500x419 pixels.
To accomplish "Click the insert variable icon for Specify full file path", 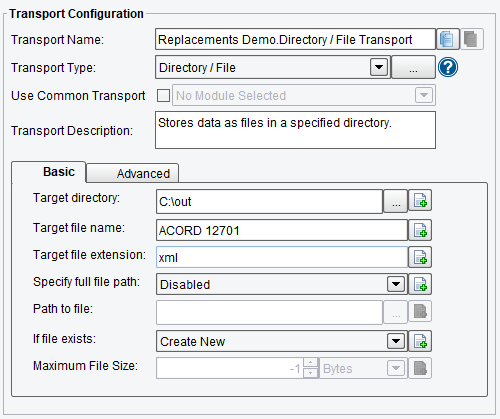I will point(420,284).
